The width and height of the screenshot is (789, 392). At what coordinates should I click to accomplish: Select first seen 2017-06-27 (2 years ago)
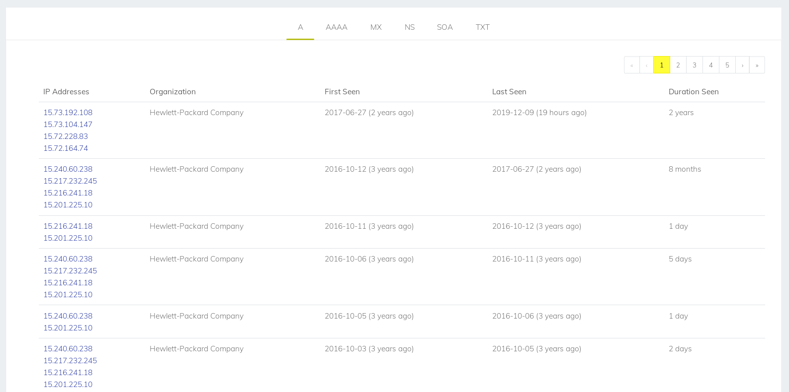(369, 113)
